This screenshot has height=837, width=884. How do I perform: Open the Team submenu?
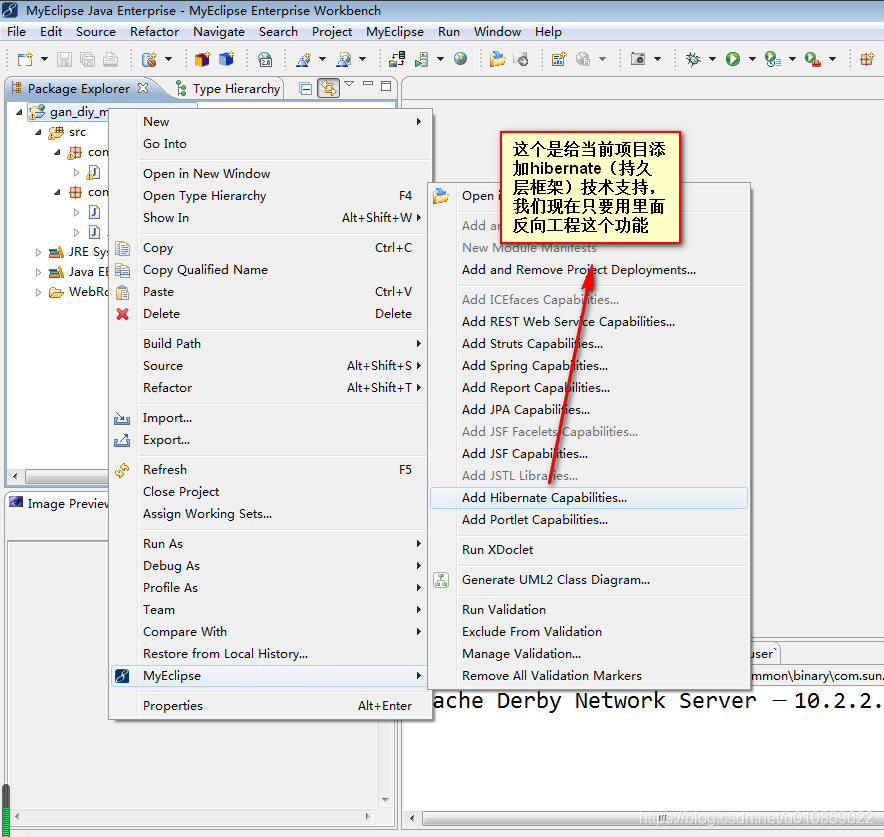[x=269, y=610]
